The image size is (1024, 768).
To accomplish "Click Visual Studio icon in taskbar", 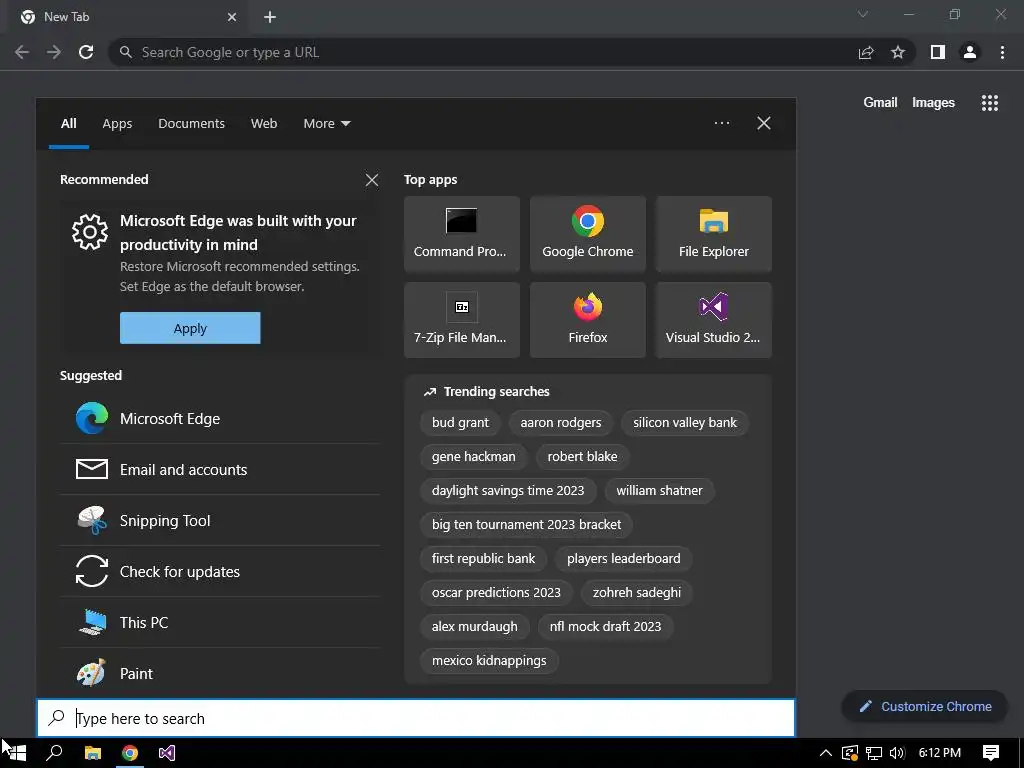I will [x=167, y=753].
